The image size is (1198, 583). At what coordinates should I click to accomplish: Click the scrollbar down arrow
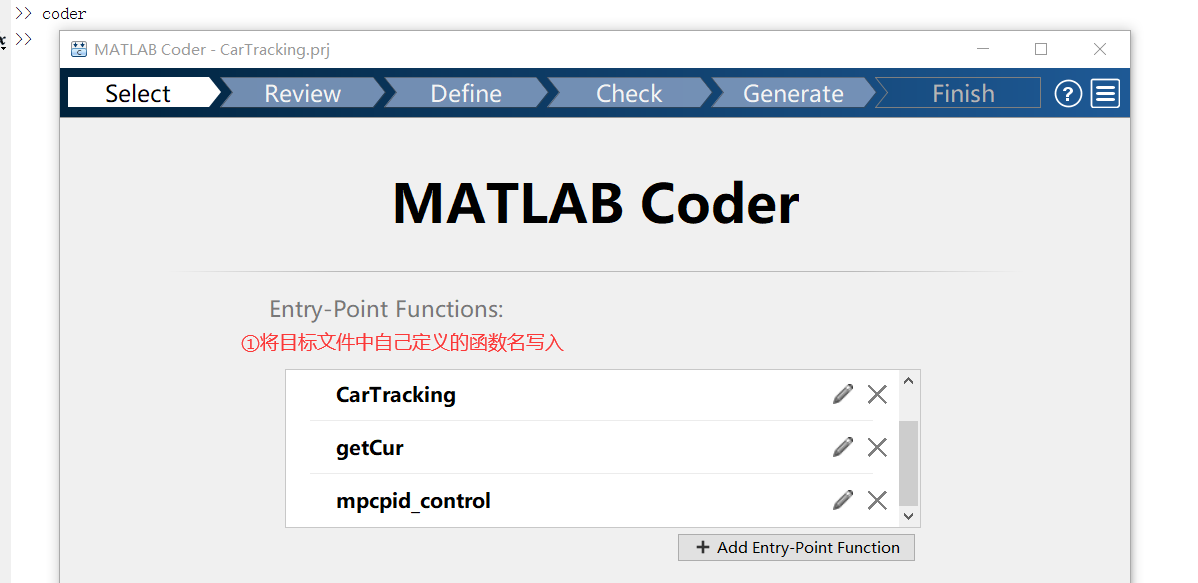coord(908,515)
